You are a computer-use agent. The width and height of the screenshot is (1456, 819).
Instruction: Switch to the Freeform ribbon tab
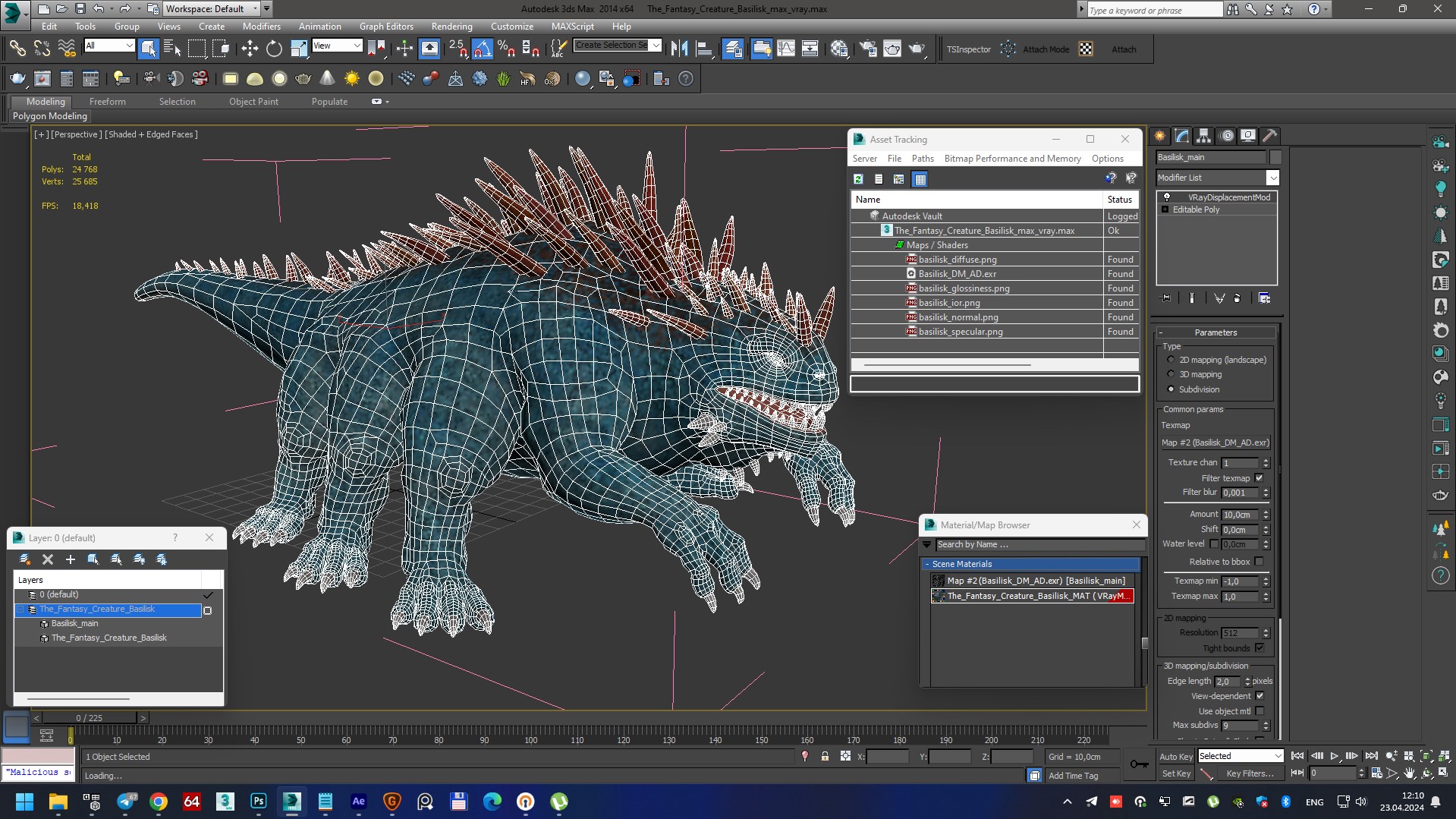coord(107,101)
